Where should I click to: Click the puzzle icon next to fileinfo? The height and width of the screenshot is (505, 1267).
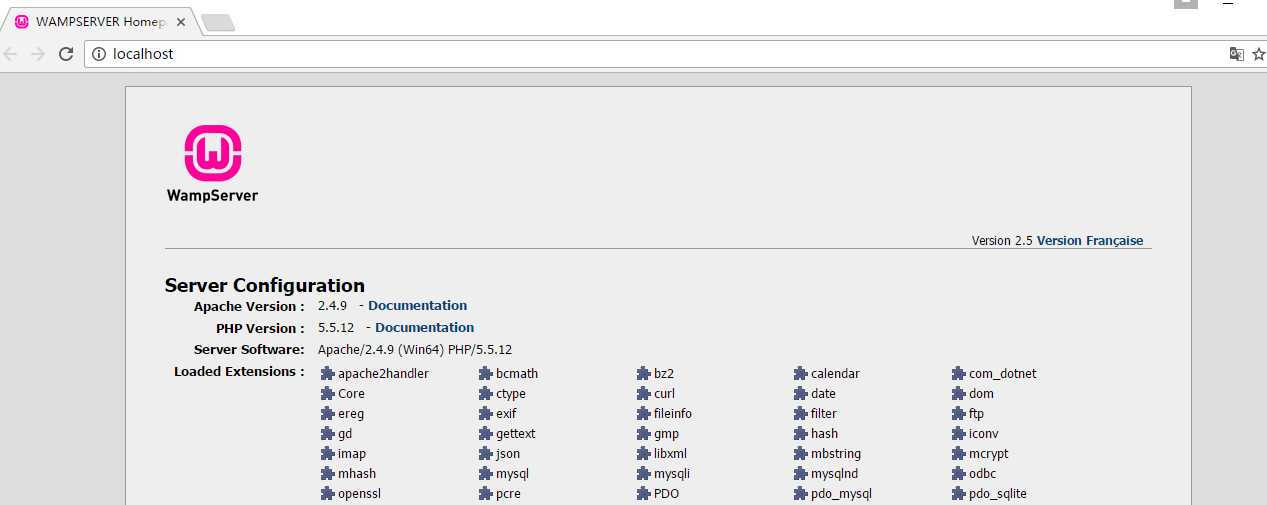(644, 414)
